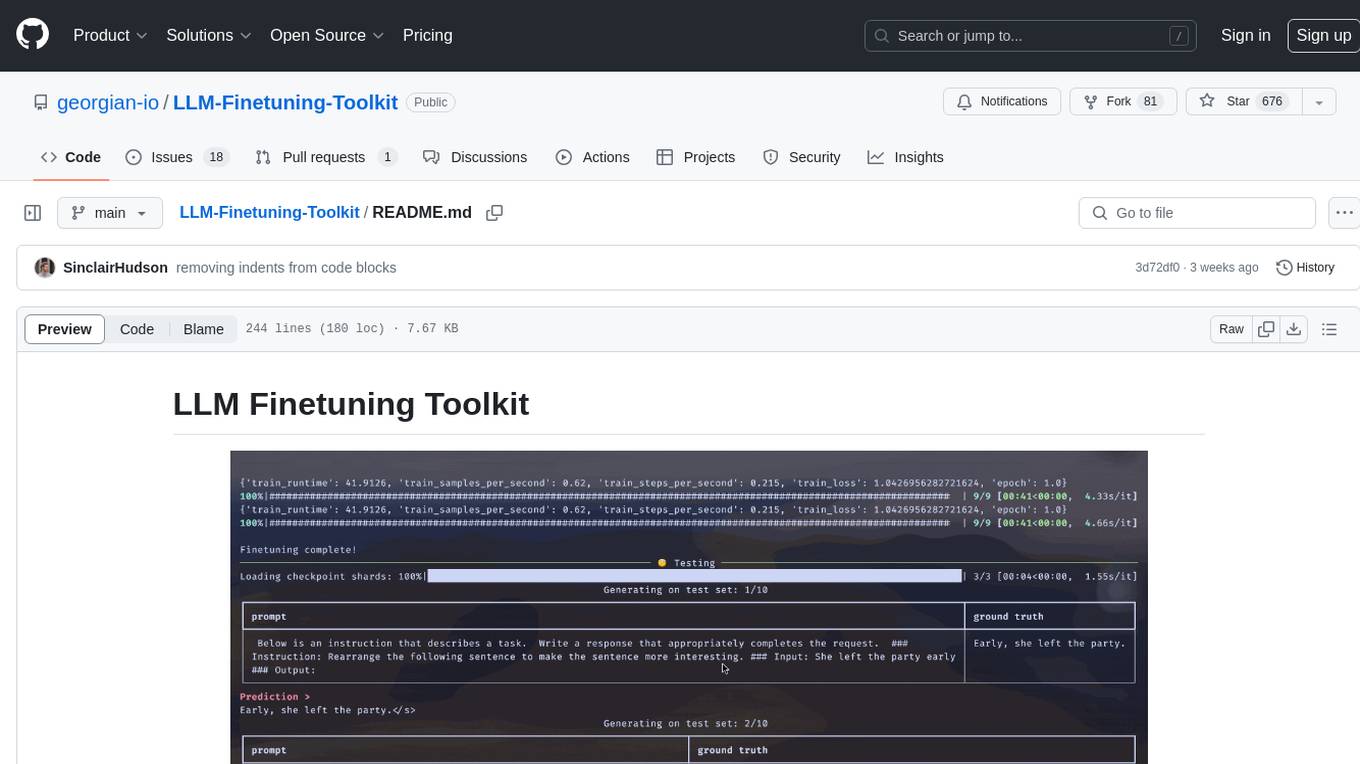The image size is (1360, 764).
Task: Open the terminal demo image
Action: tap(689, 607)
